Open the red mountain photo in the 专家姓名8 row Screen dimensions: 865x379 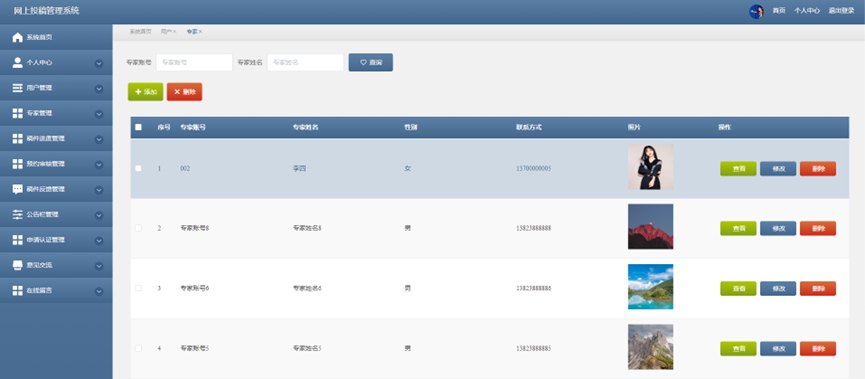click(650, 227)
